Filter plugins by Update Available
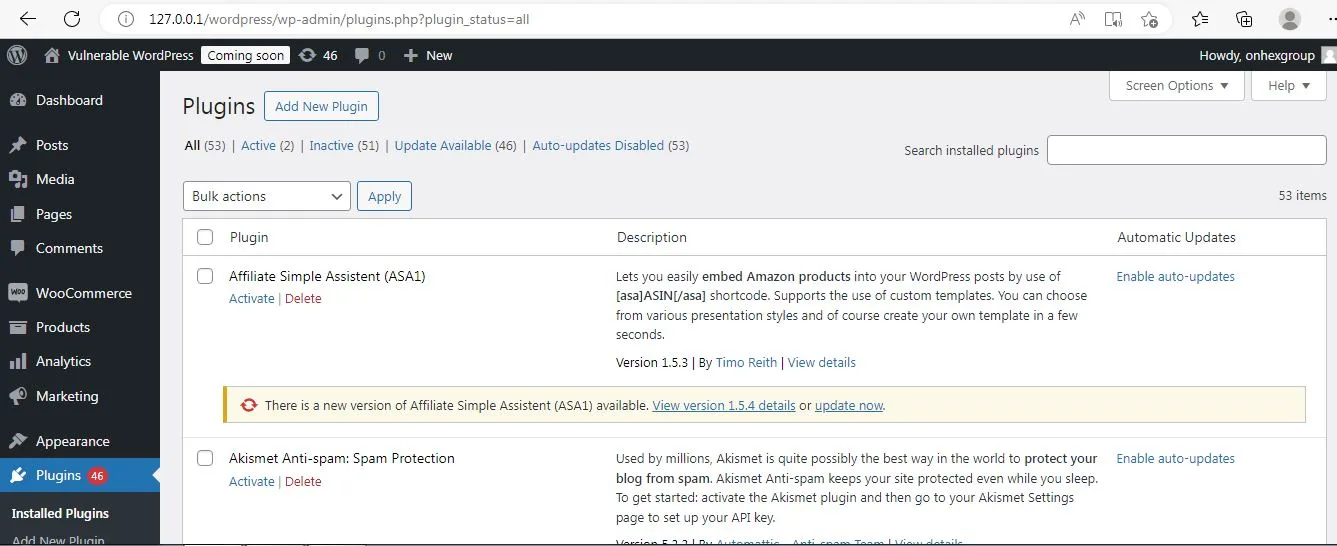 click(x=442, y=145)
